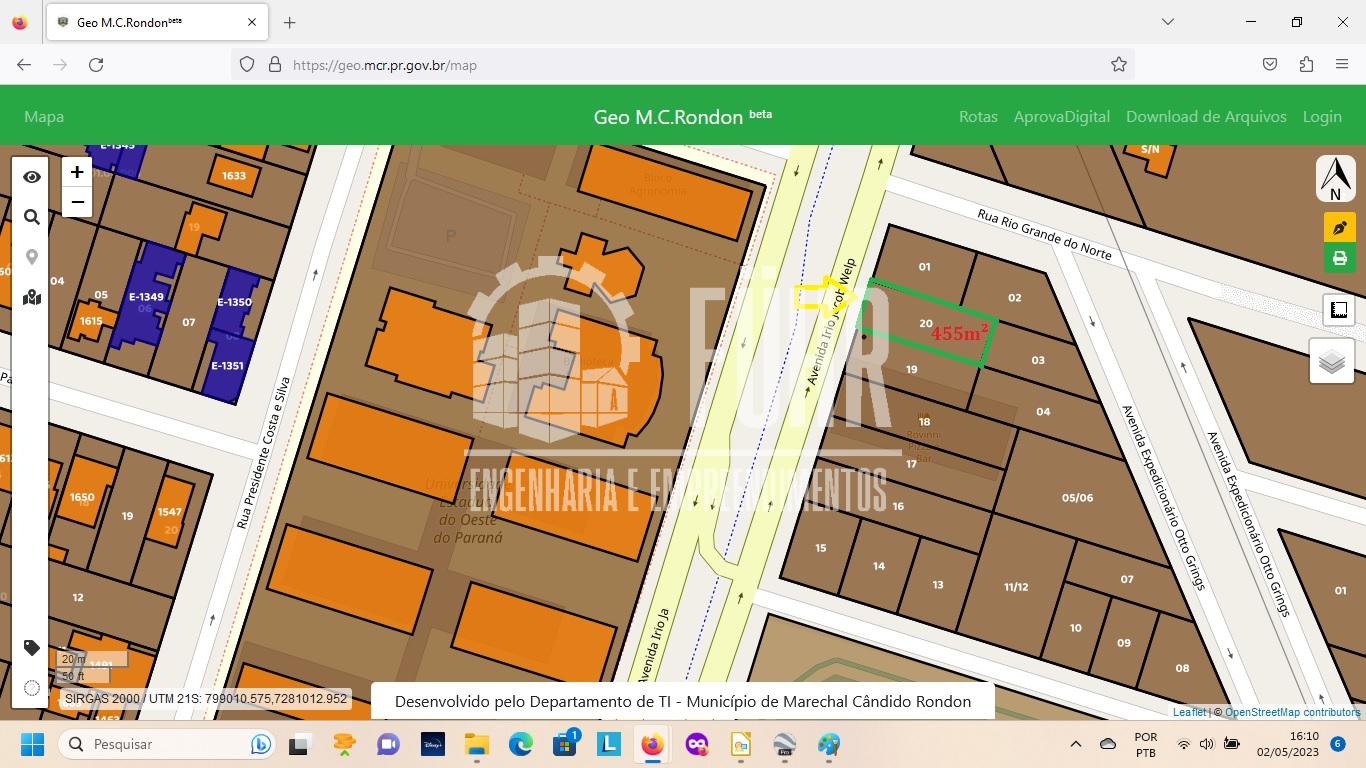Select lot 05/06 on the map

click(x=1077, y=497)
